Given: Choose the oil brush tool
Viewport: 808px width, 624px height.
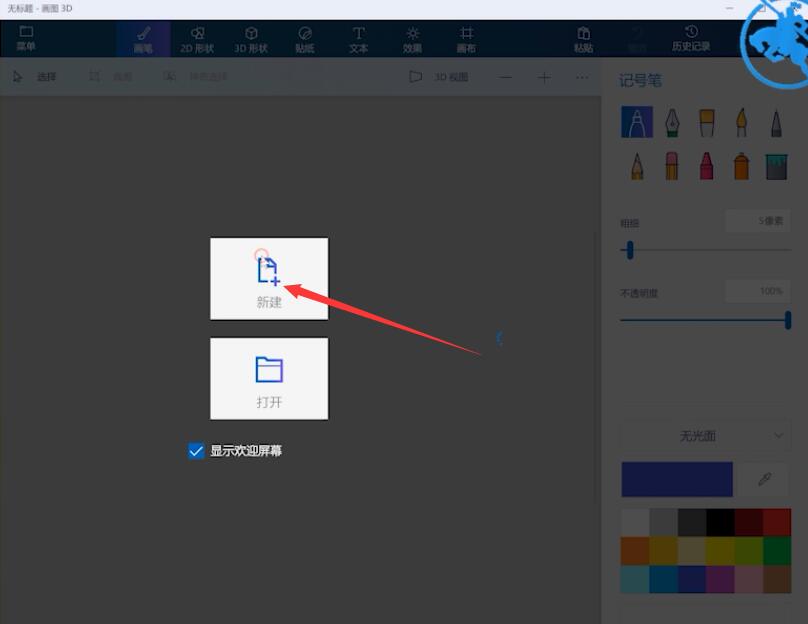Looking at the screenshot, I should (706, 121).
